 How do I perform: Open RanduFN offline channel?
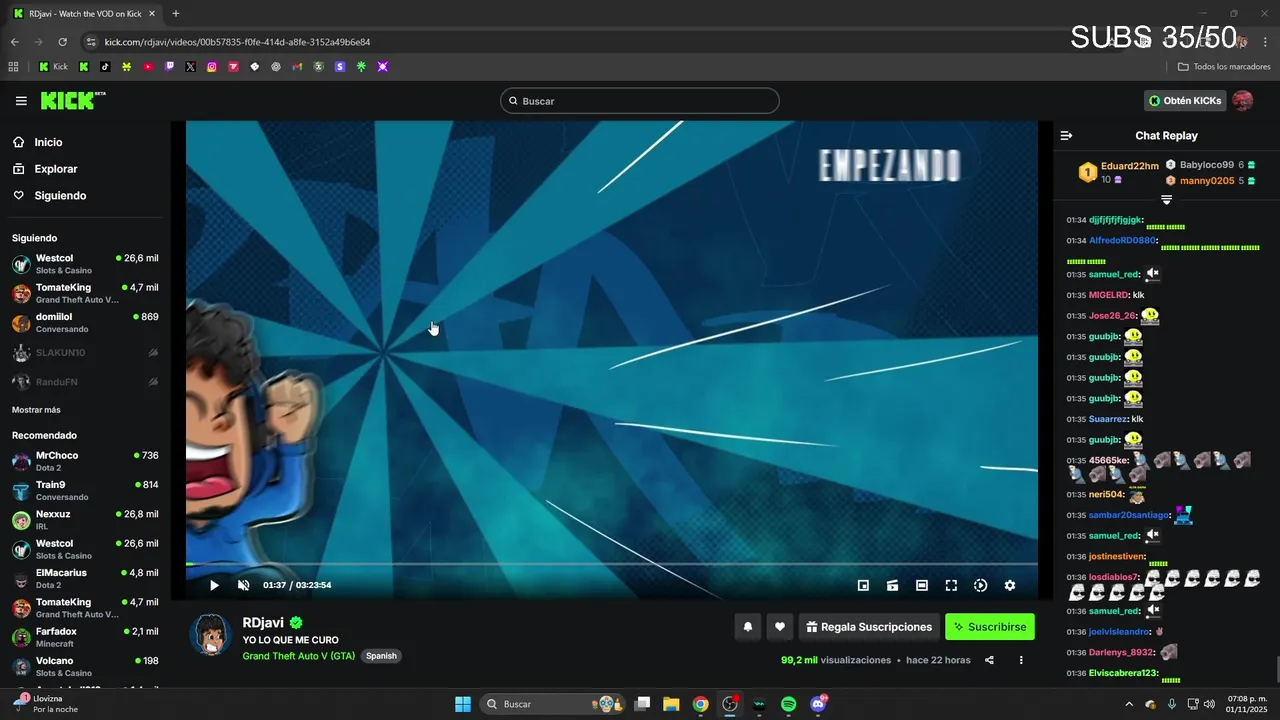tap(85, 382)
